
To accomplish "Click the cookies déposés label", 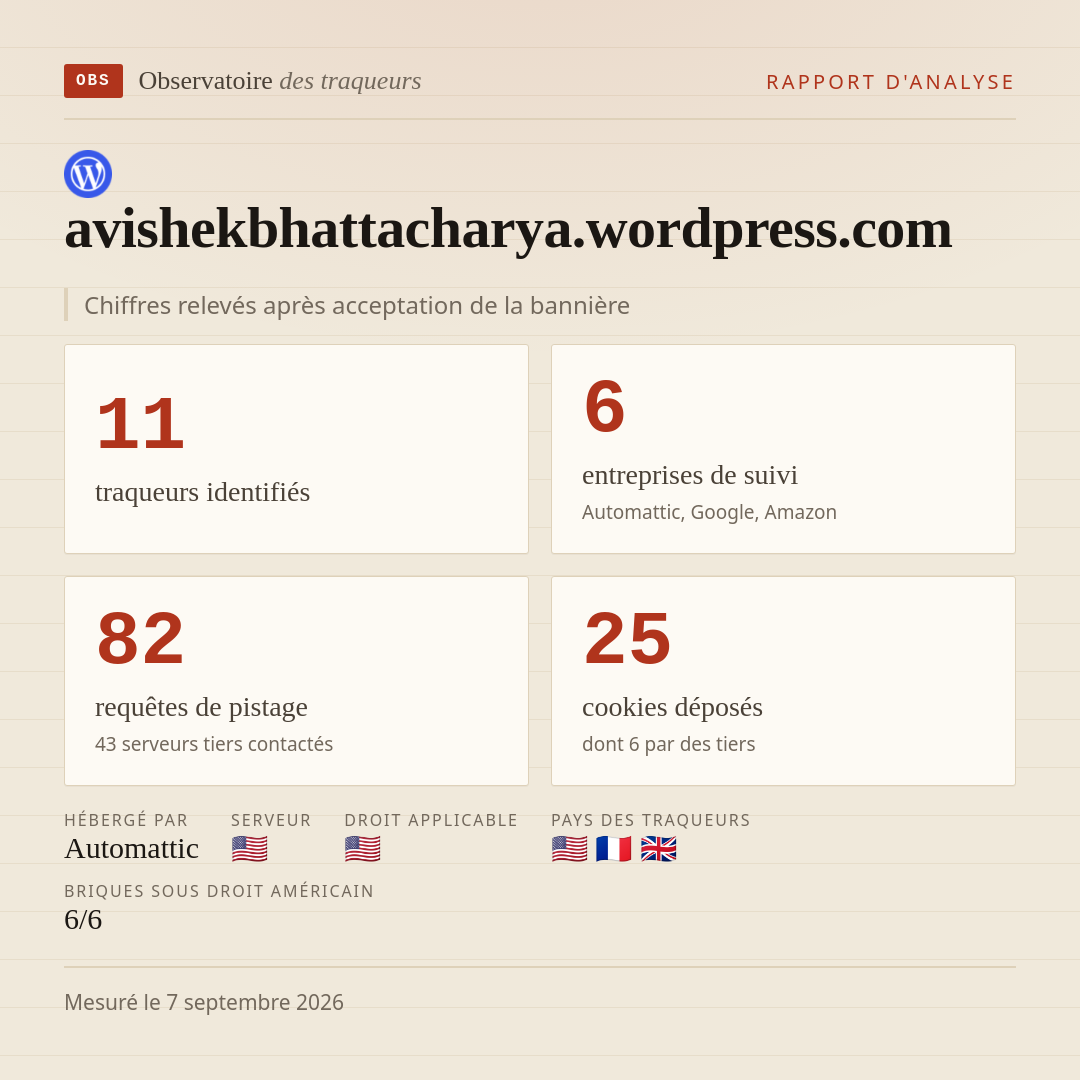I will pos(672,707).
